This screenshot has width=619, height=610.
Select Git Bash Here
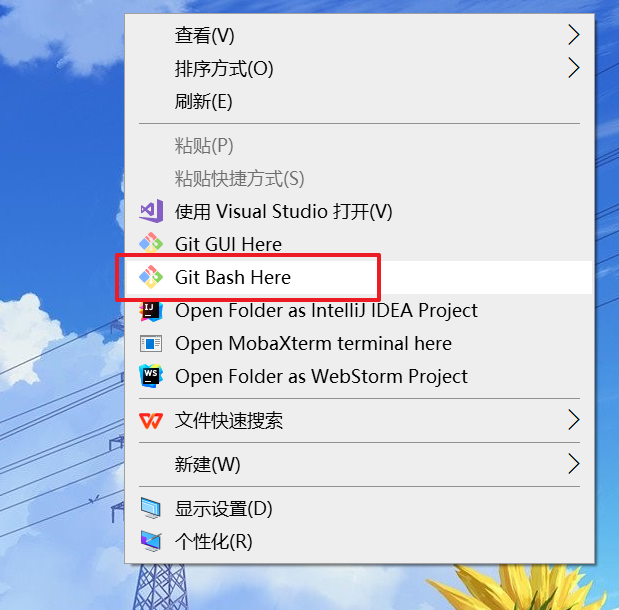(x=359, y=277)
